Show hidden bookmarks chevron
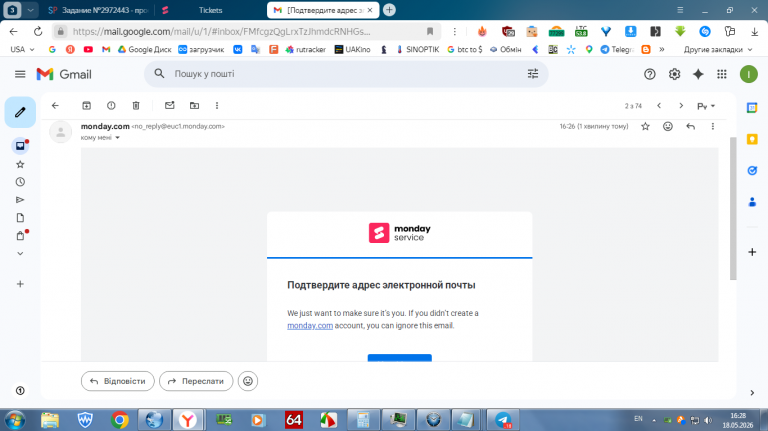Screen dimensions: 768x431 coord(662,49)
